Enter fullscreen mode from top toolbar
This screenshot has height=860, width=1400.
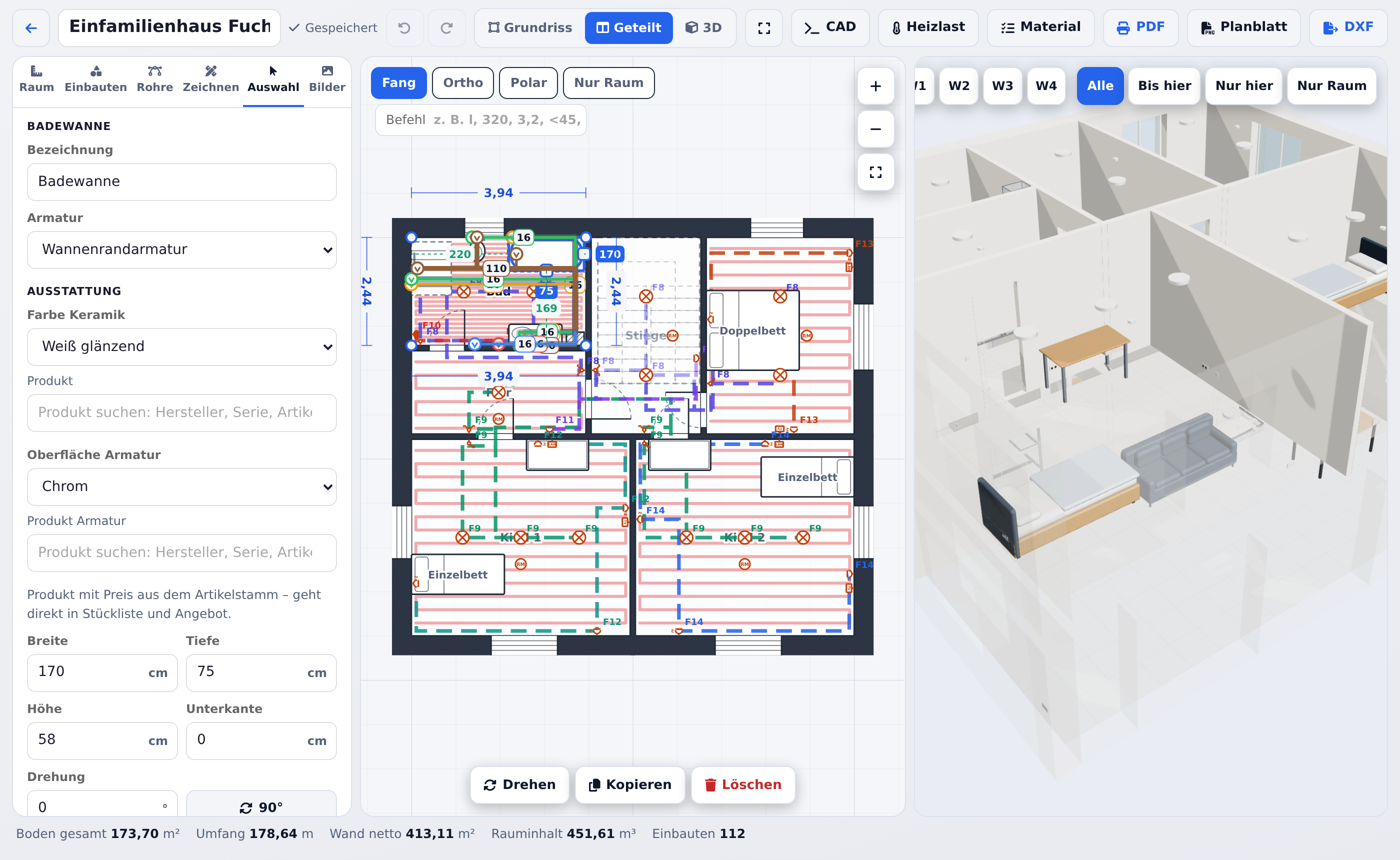764,27
